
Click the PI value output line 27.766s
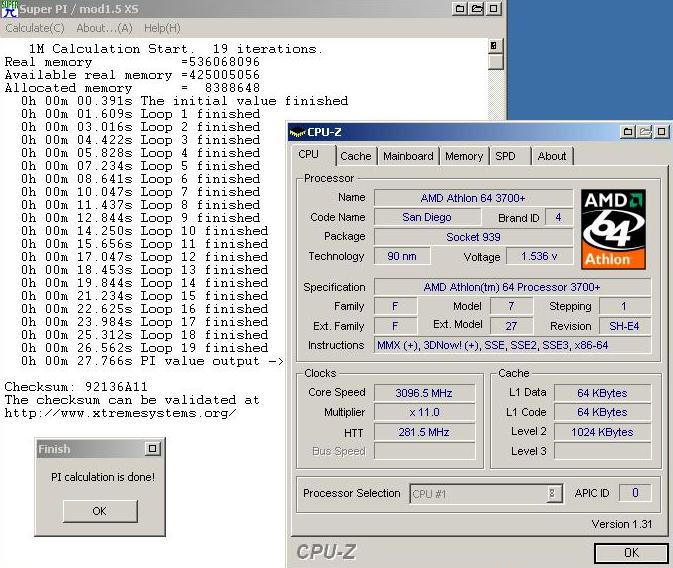(152, 361)
